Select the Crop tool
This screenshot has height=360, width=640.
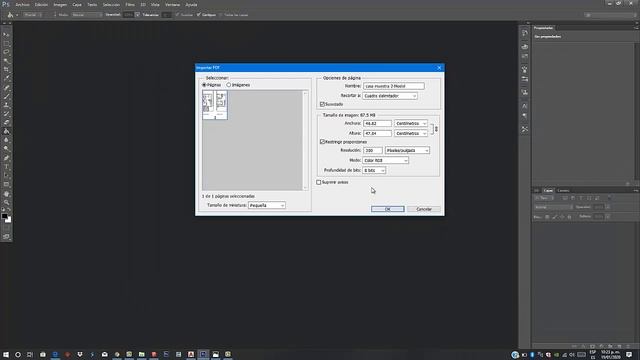click(x=6, y=70)
